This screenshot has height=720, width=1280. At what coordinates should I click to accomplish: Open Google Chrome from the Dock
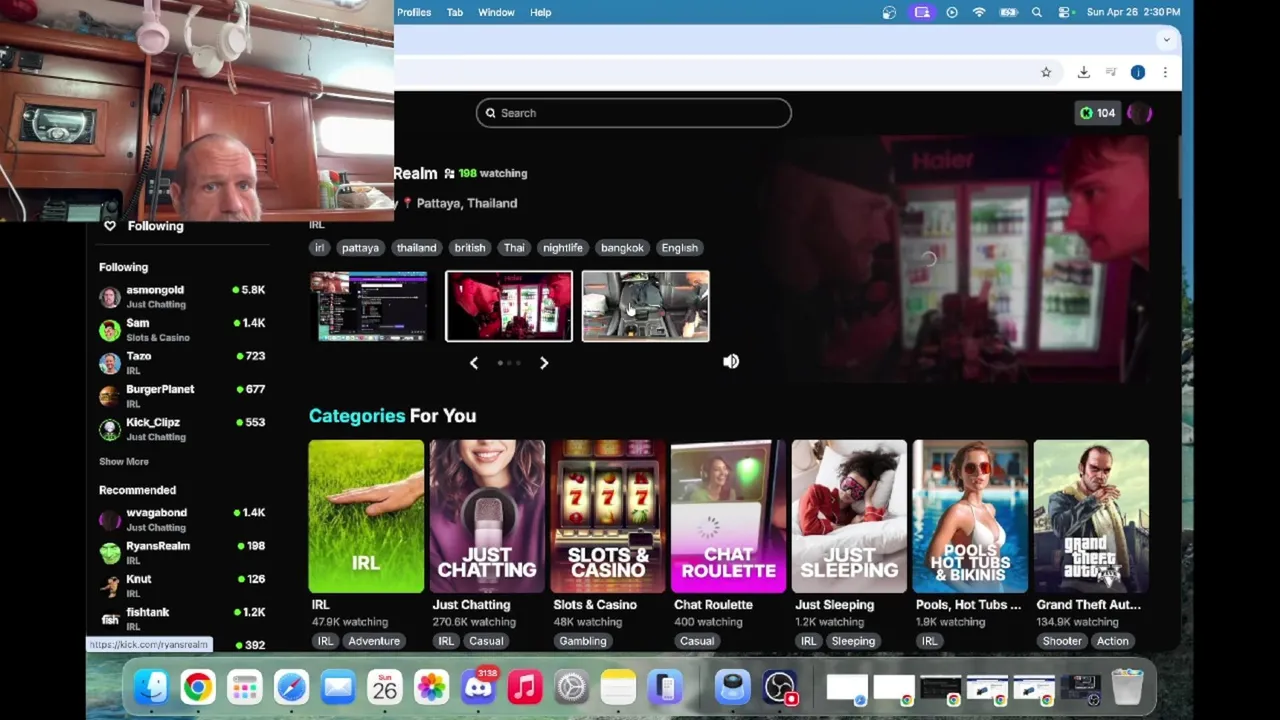(x=198, y=687)
